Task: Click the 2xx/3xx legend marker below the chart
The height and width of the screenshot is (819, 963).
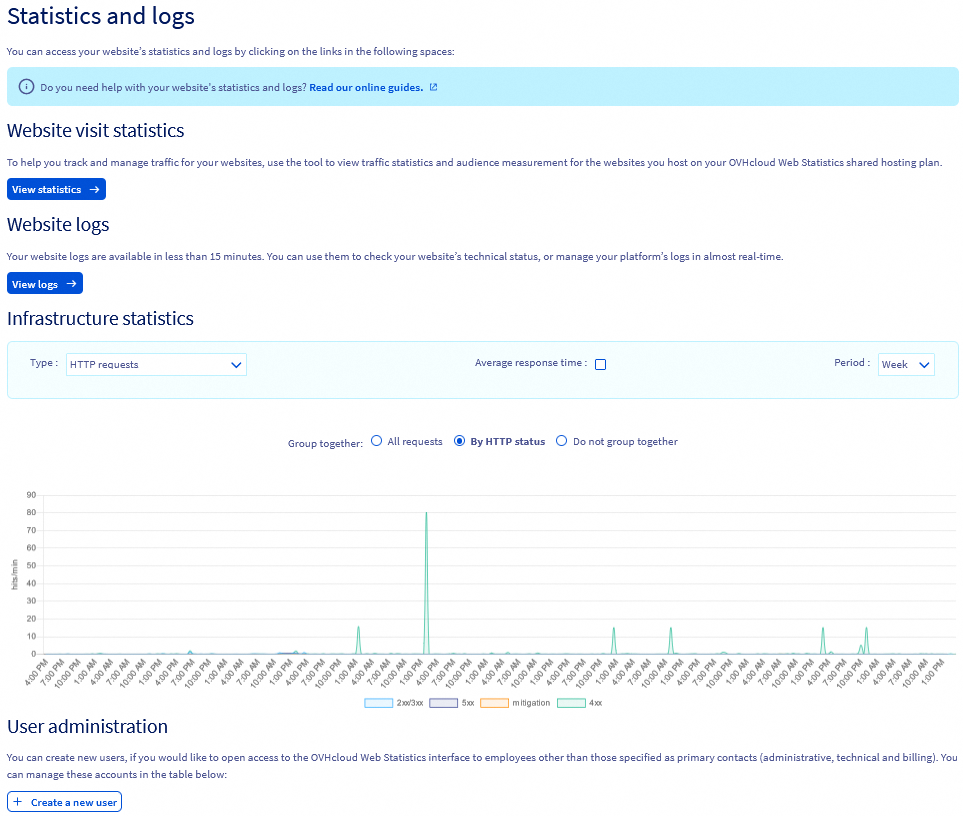Action: (x=378, y=702)
